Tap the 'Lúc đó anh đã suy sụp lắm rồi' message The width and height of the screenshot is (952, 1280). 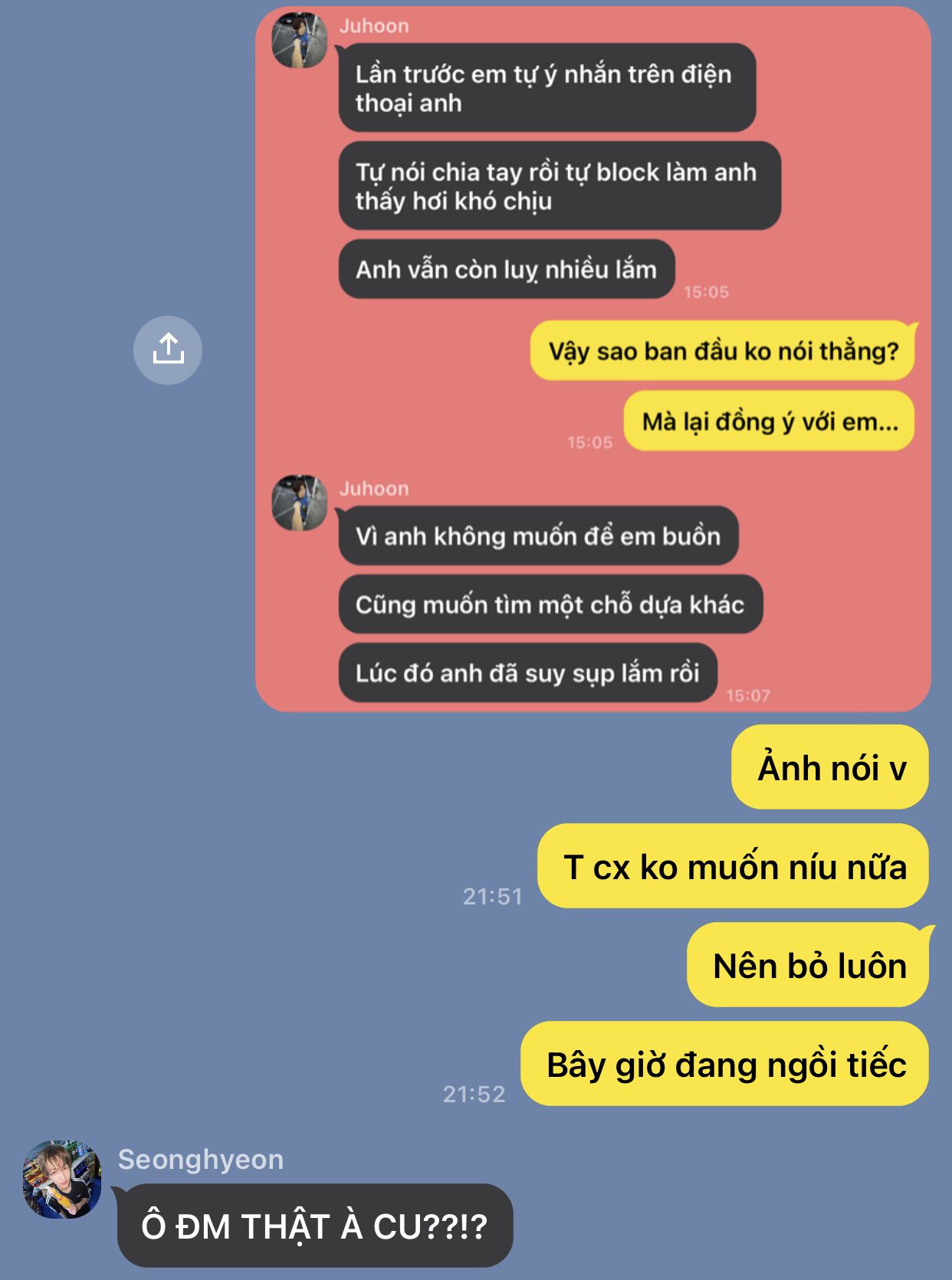click(528, 673)
